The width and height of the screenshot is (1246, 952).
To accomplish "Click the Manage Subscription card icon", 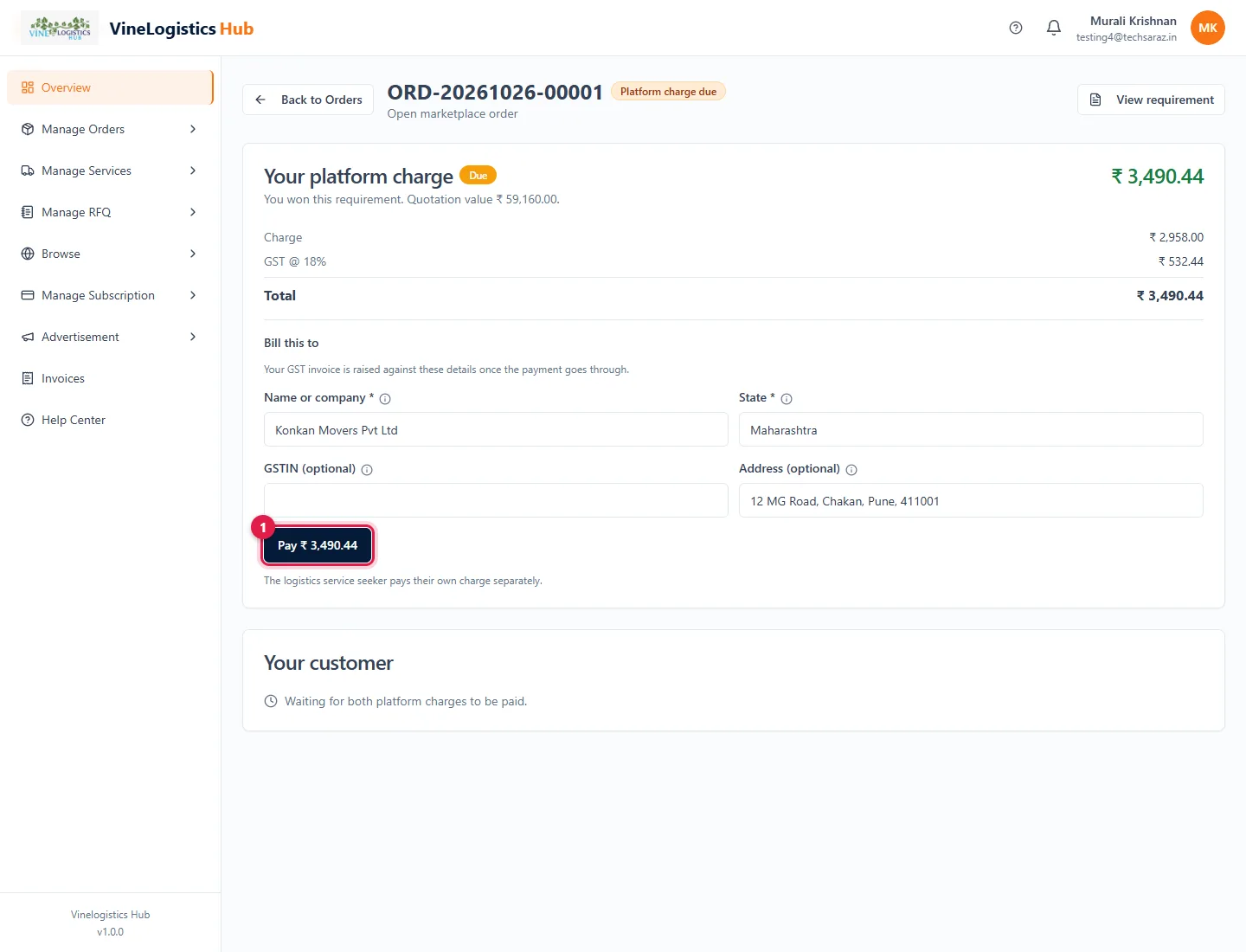I will coord(28,295).
